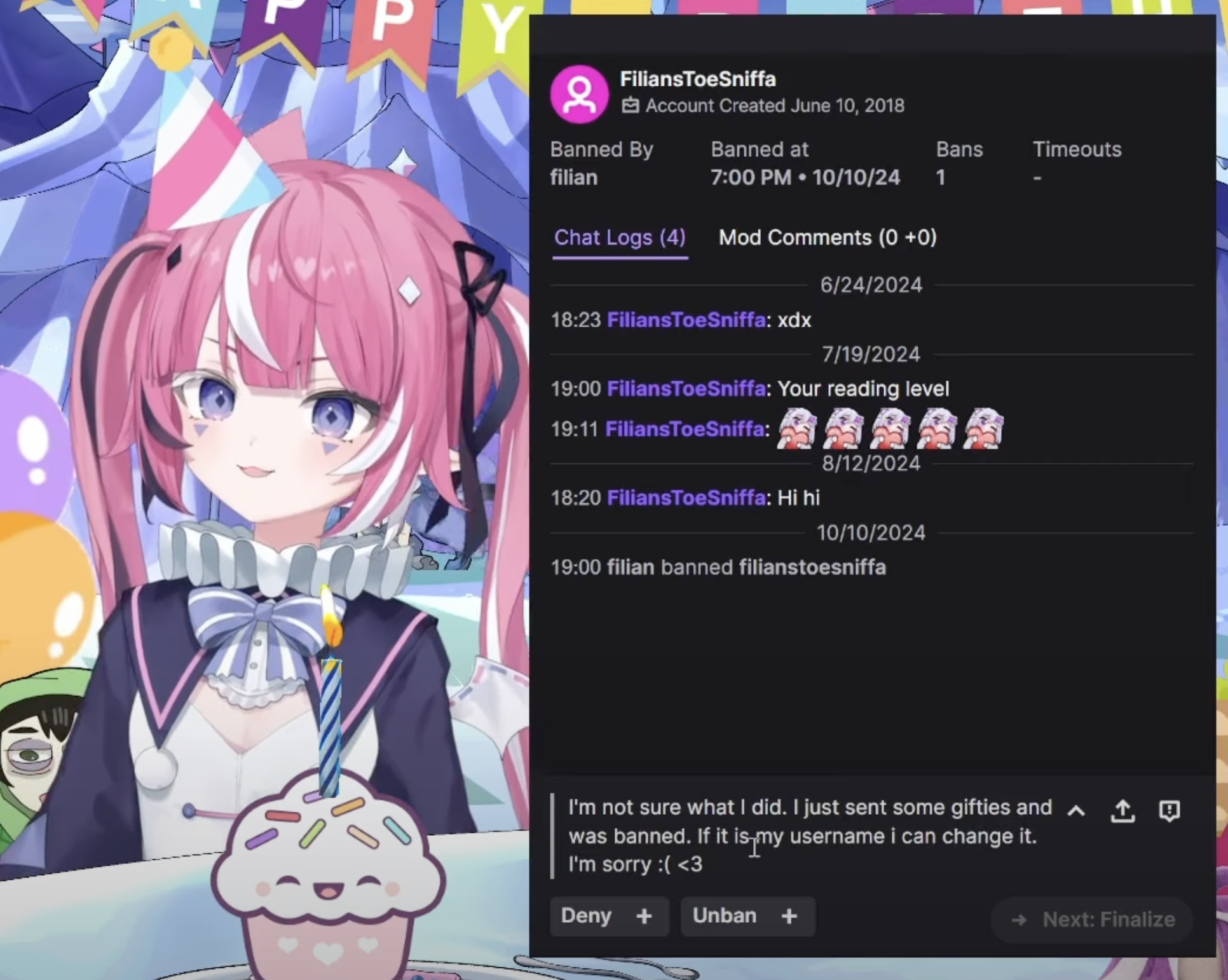Click username on Your reading level message

pyautogui.click(x=686, y=388)
